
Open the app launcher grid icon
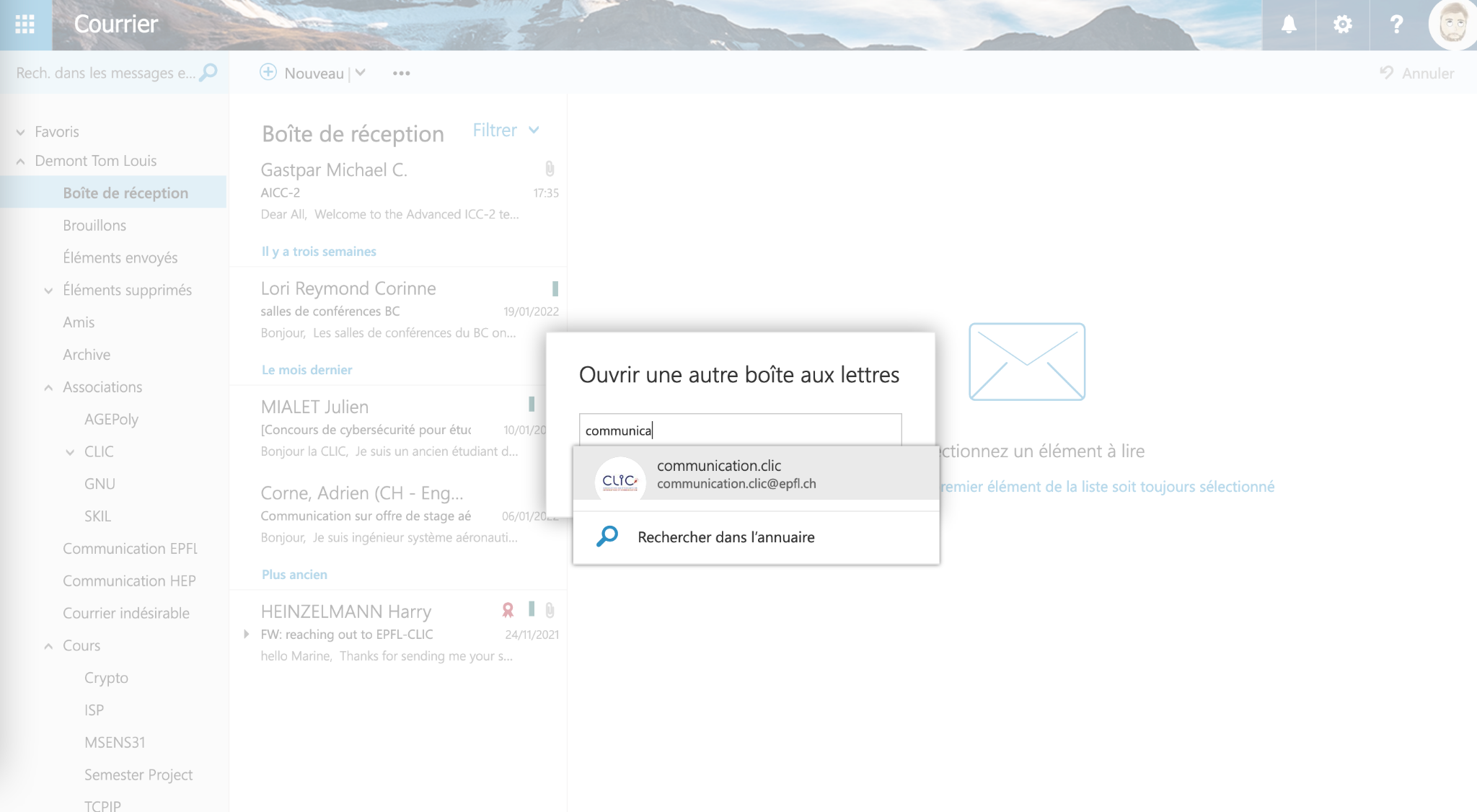pyautogui.click(x=25, y=25)
